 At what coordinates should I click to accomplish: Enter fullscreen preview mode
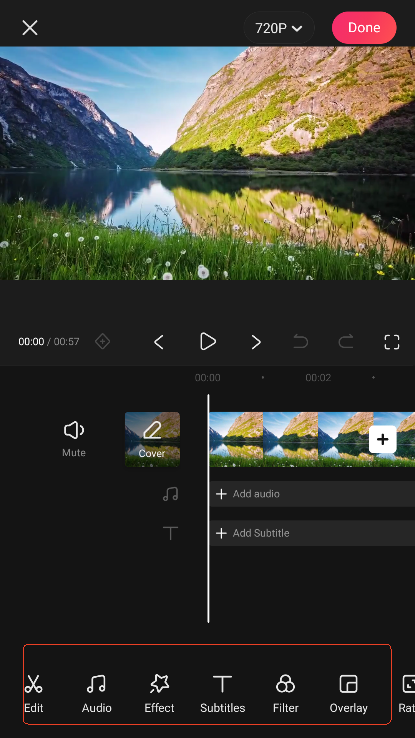pos(391,342)
